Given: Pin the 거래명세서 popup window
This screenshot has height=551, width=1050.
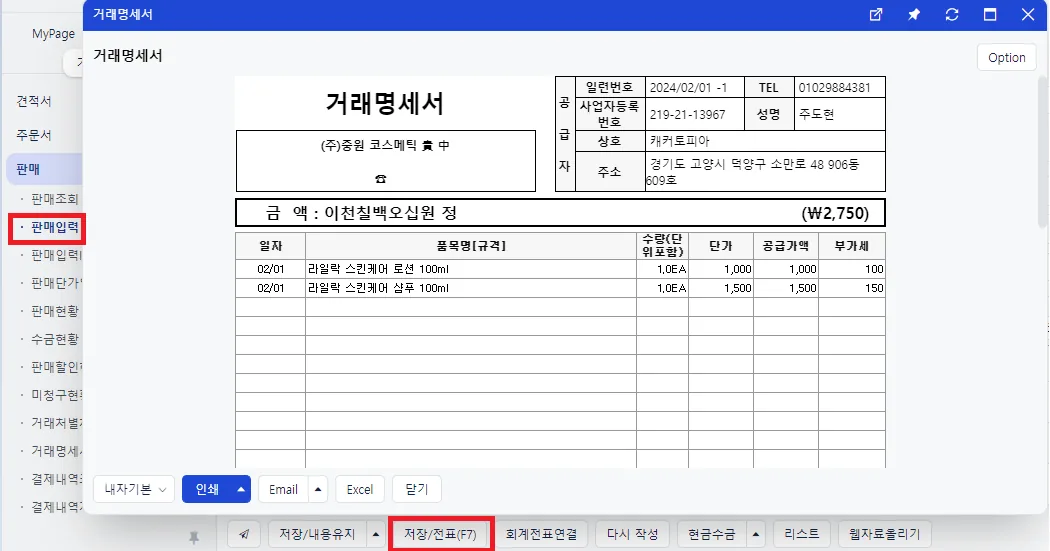Looking at the screenshot, I should coord(913,15).
